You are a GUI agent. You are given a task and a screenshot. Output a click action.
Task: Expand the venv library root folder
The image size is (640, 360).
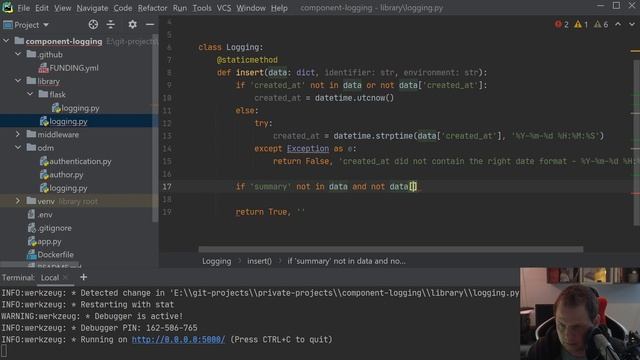(x=18, y=201)
